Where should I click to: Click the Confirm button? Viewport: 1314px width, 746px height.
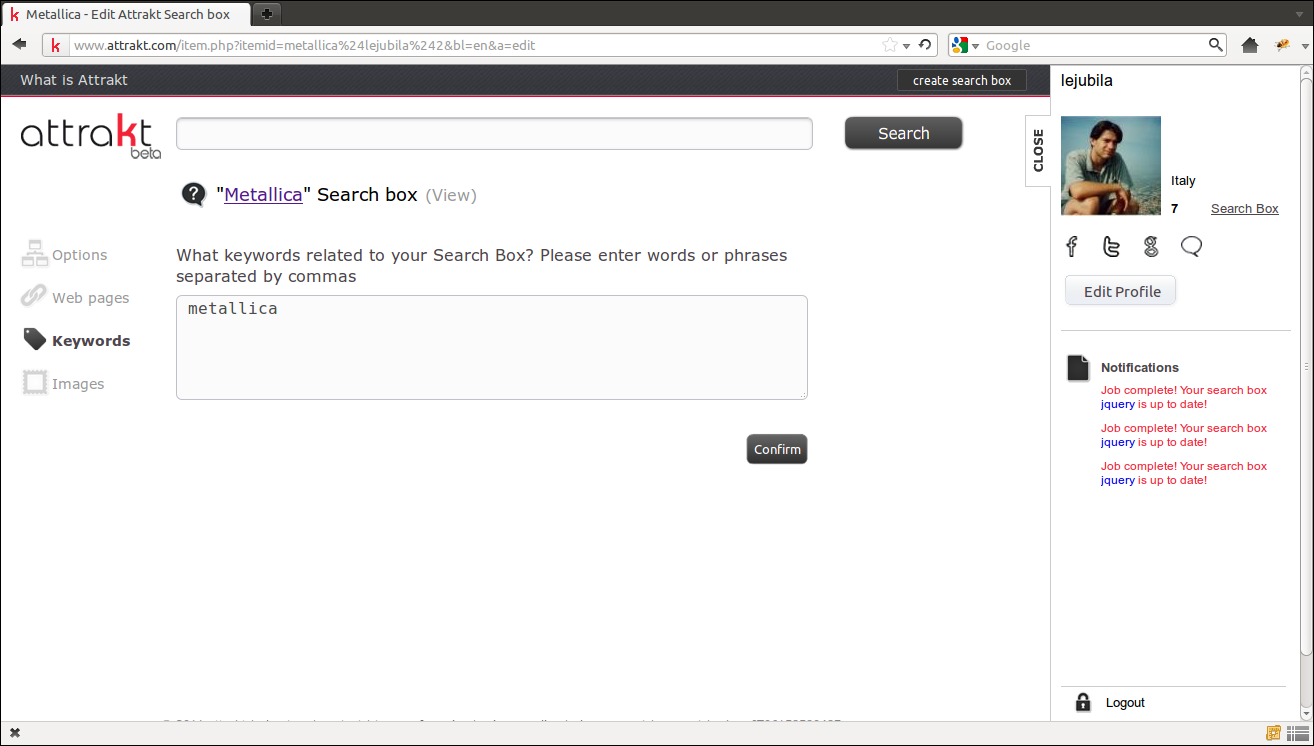[777, 449]
